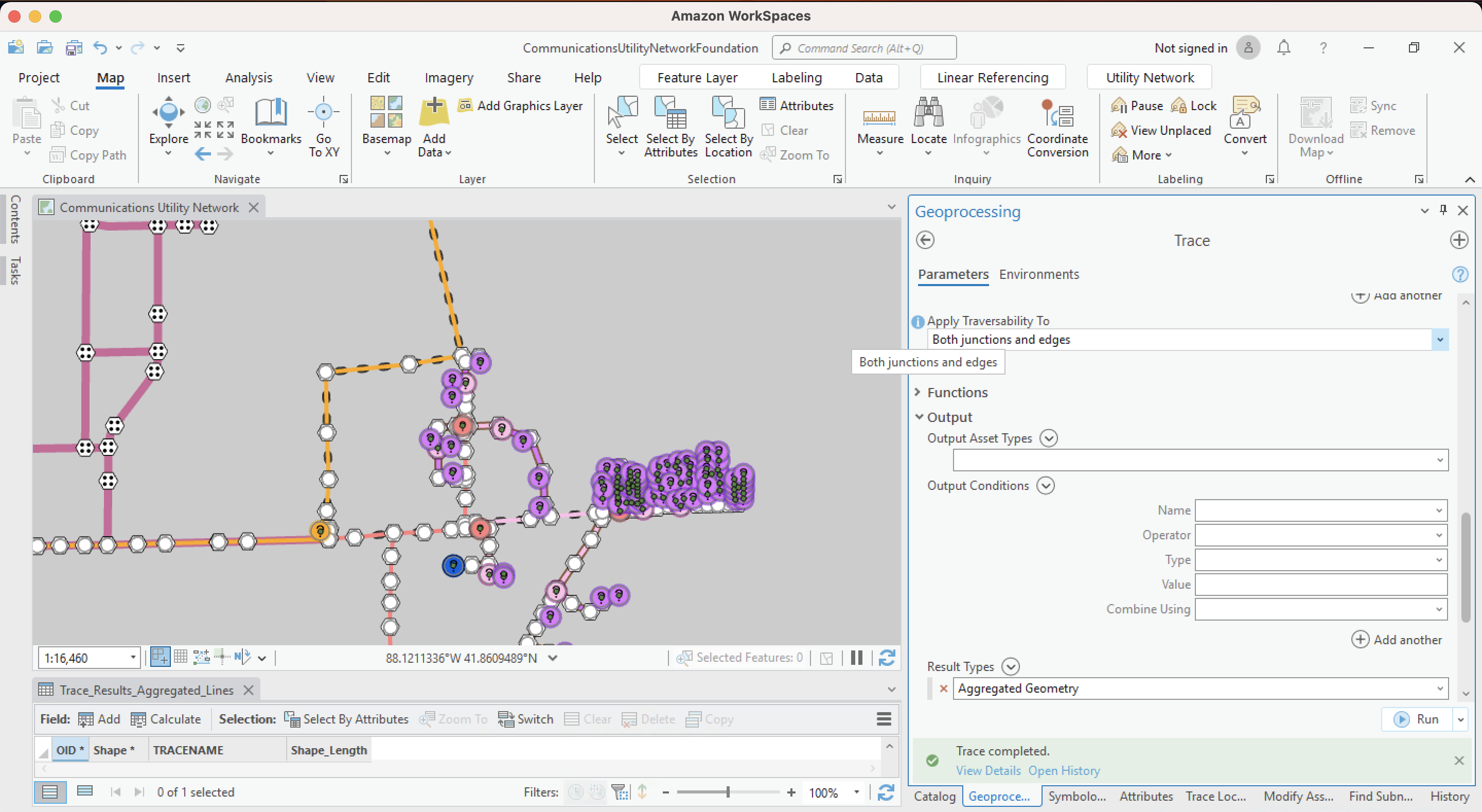This screenshot has height=812, width=1482.
Task: Click View Details link
Action: [989, 770]
